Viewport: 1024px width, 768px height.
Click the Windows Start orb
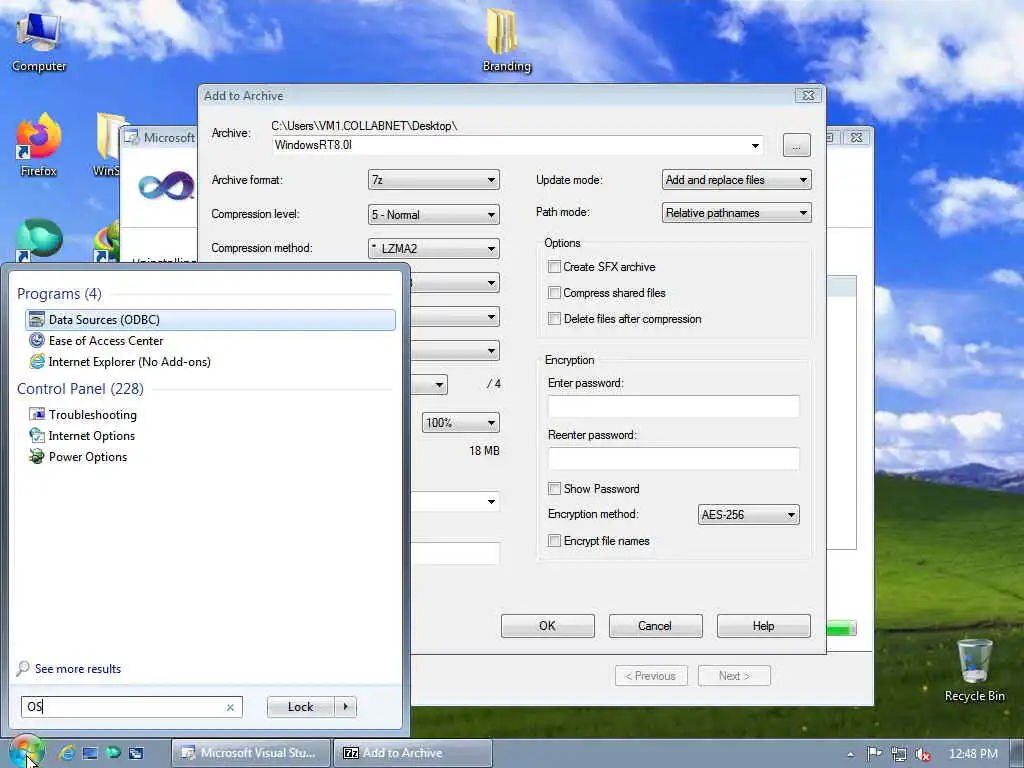(x=25, y=752)
